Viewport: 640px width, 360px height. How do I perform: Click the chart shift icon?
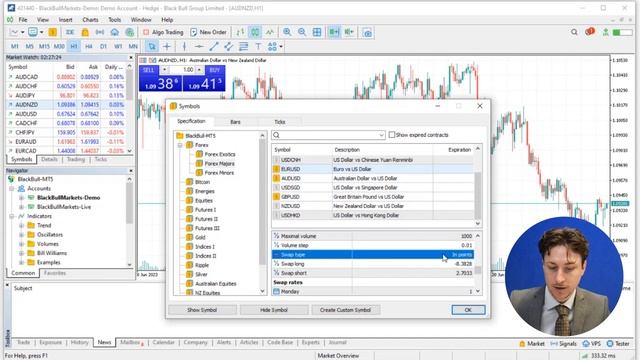349,32
